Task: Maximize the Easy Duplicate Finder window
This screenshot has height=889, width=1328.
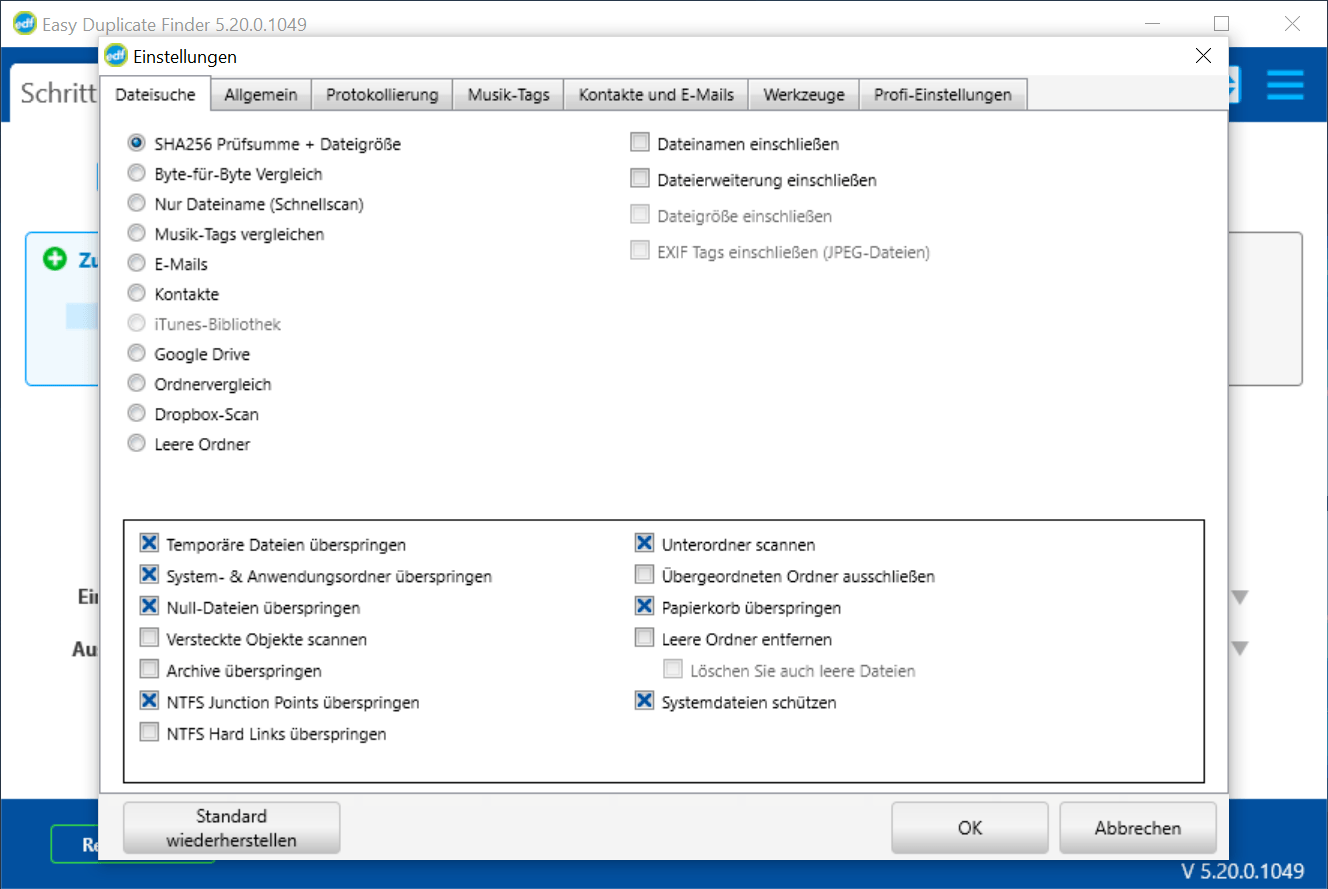Action: tap(1221, 23)
